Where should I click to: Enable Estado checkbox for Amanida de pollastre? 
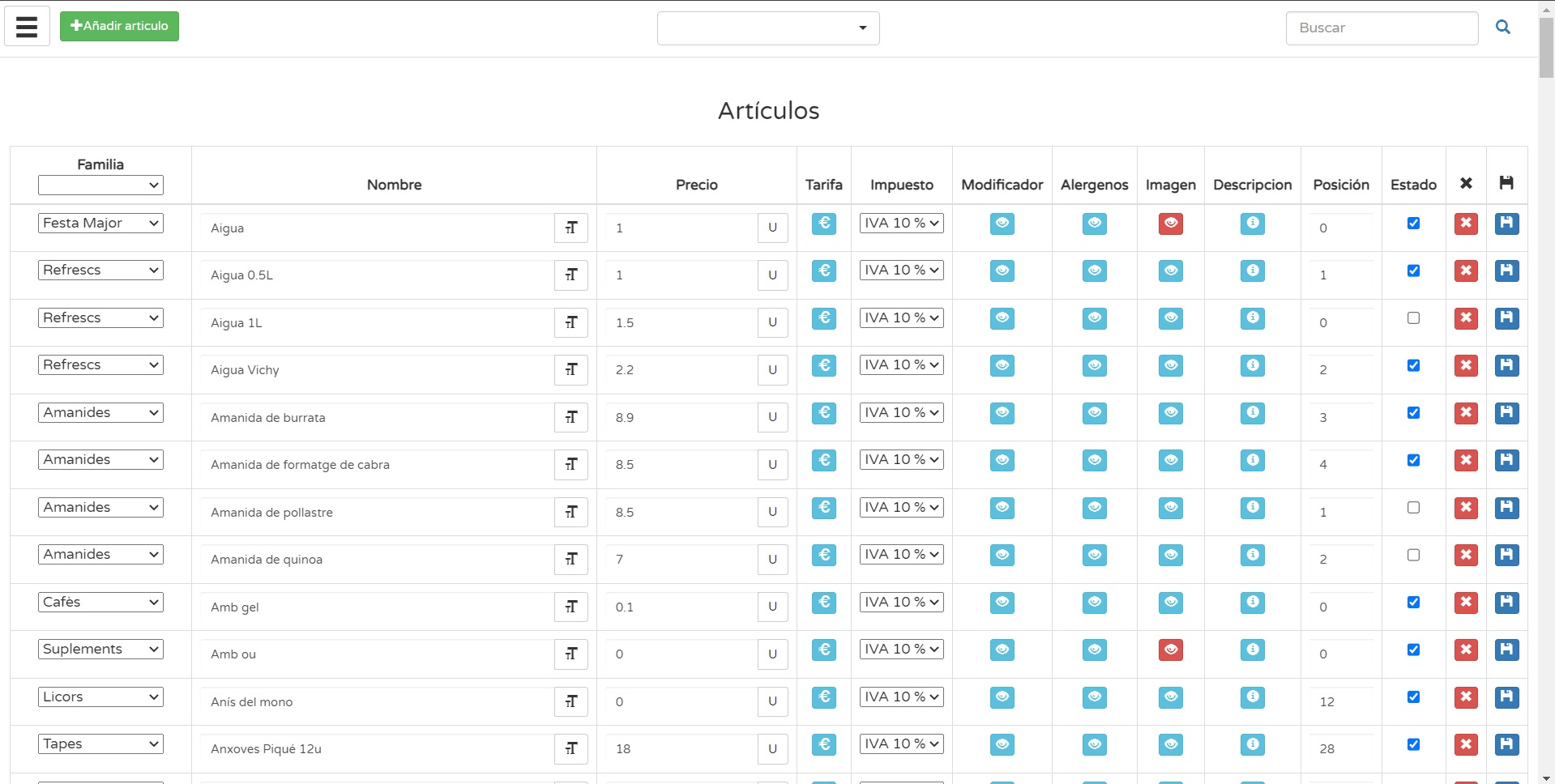click(1413, 508)
